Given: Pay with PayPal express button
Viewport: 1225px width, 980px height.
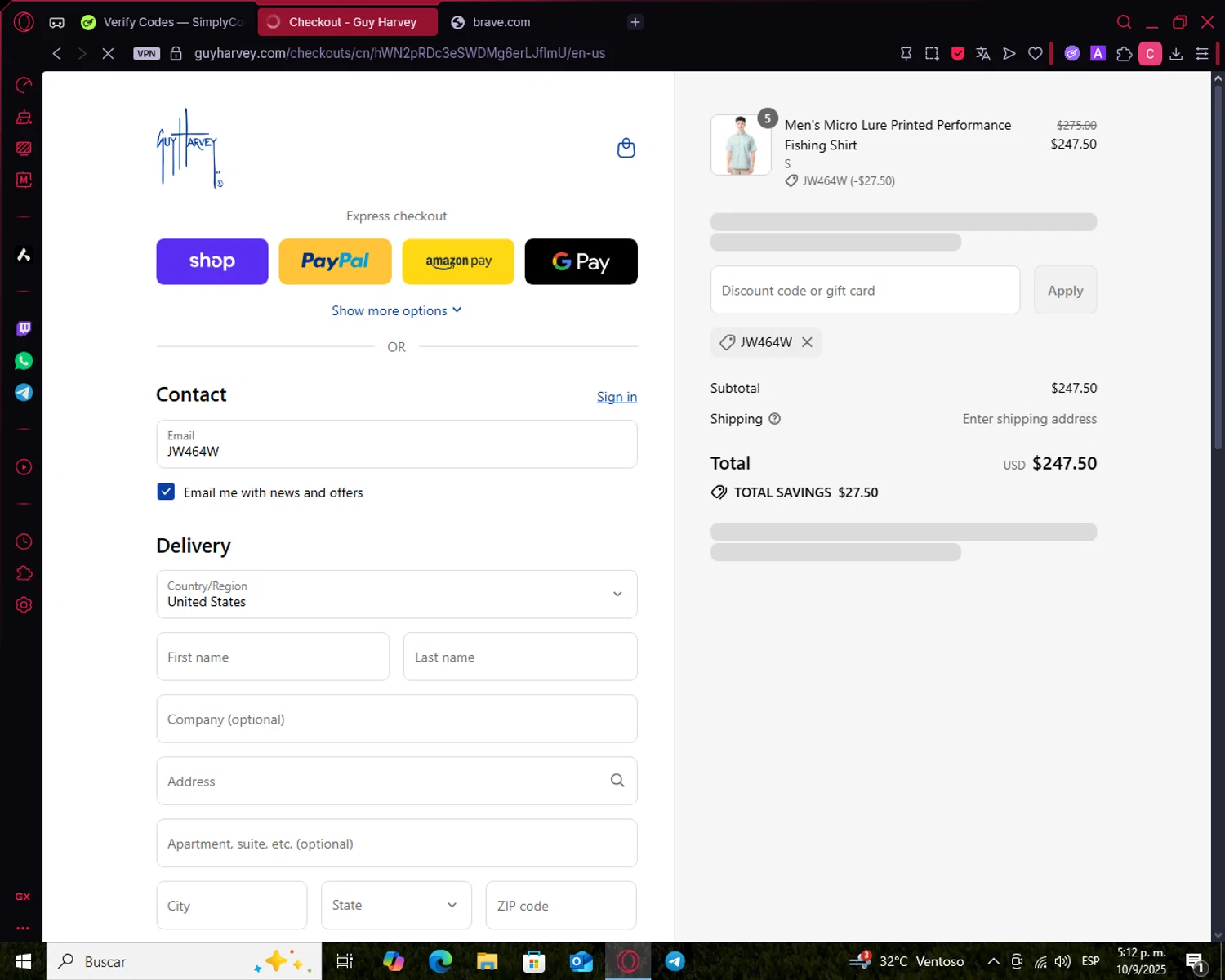Looking at the screenshot, I should [335, 261].
